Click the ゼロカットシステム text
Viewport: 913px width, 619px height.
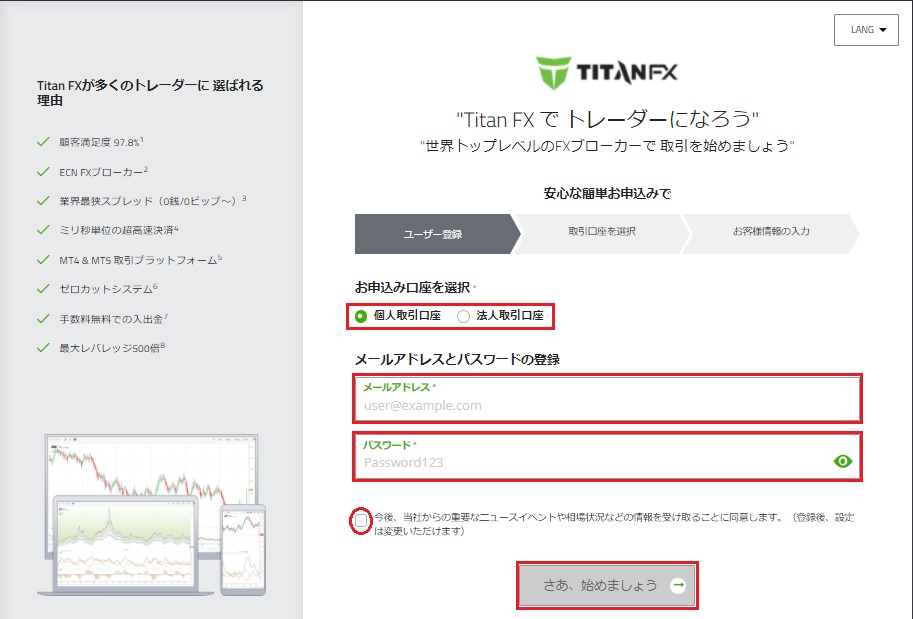tap(106, 289)
